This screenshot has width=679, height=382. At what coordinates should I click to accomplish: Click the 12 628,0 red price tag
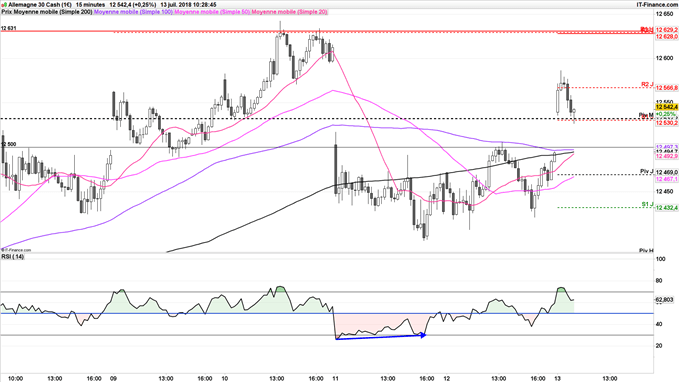[x=666, y=37]
